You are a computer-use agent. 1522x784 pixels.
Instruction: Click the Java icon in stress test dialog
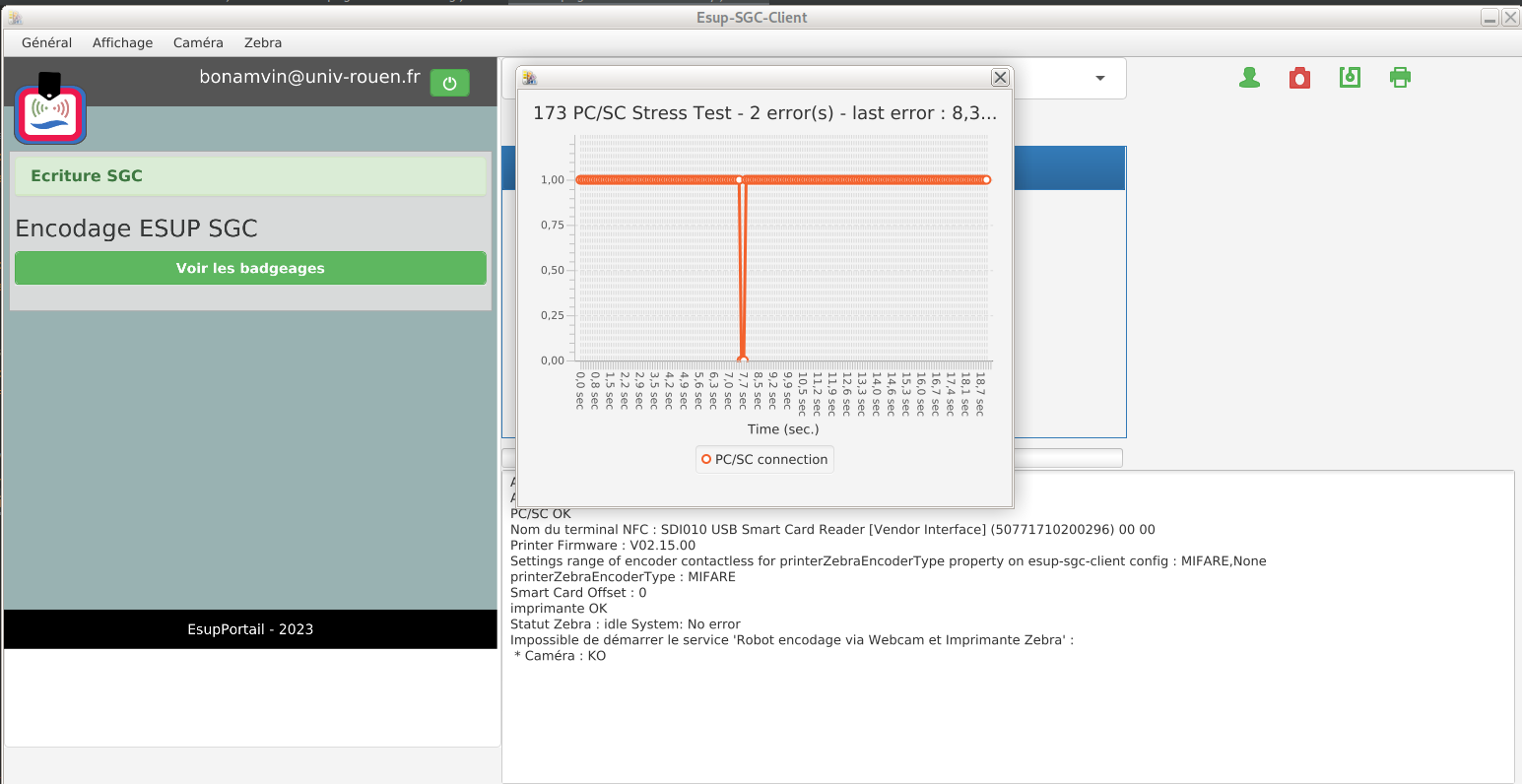point(530,78)
